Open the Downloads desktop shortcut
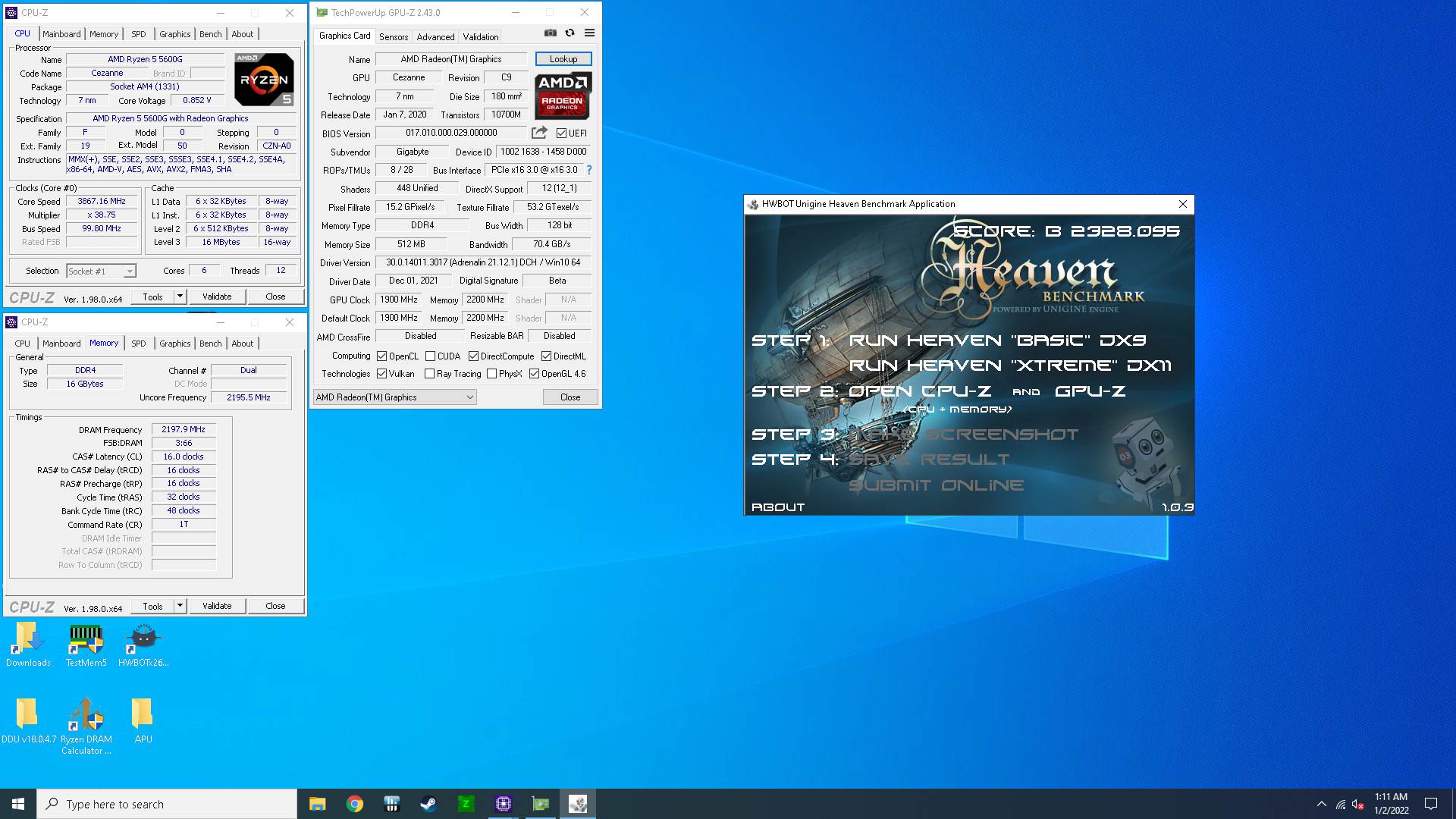The height and width of the screenshot is (819, 1456). 28,645
